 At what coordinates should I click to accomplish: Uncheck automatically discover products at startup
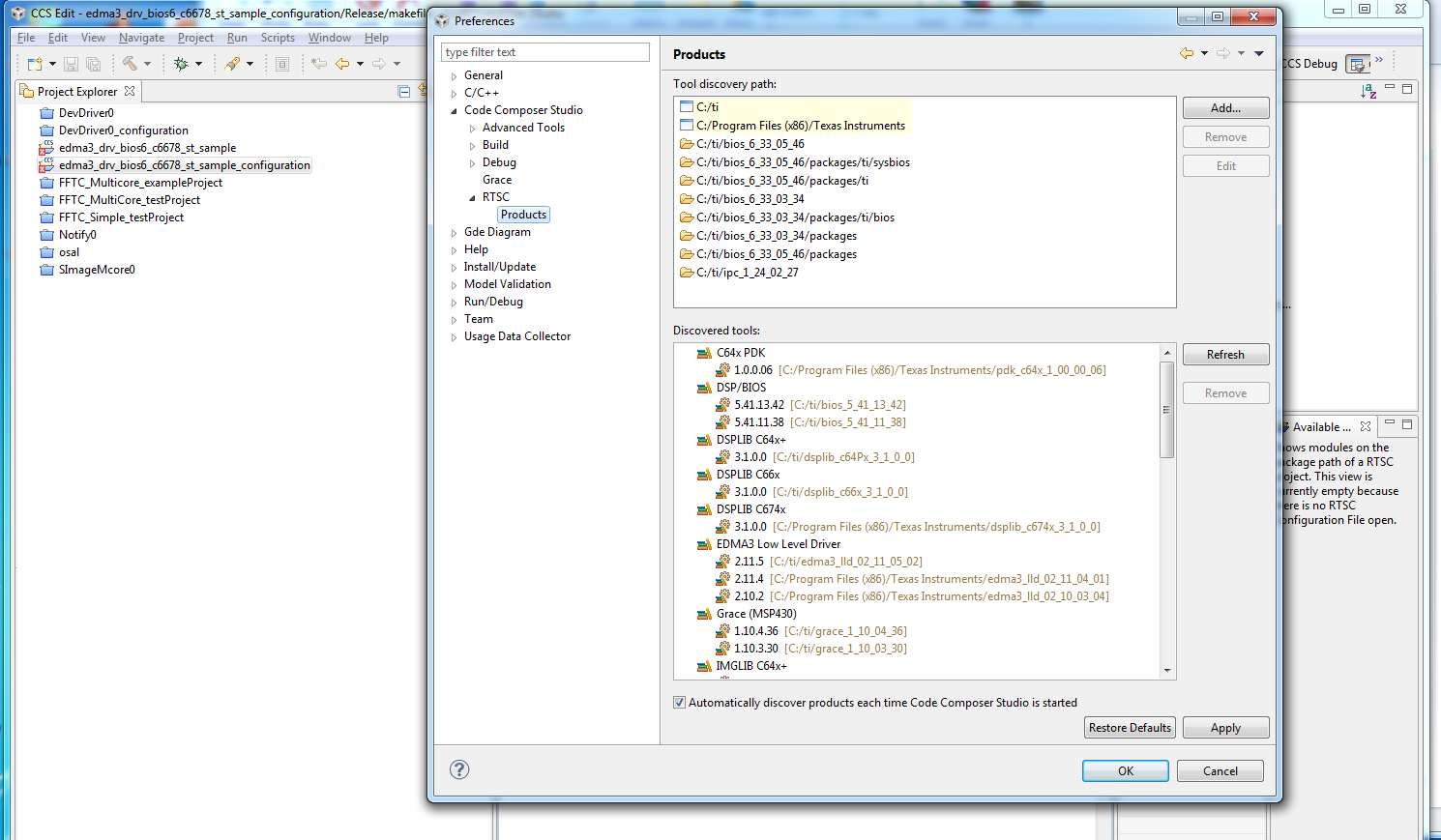[680, 703]
